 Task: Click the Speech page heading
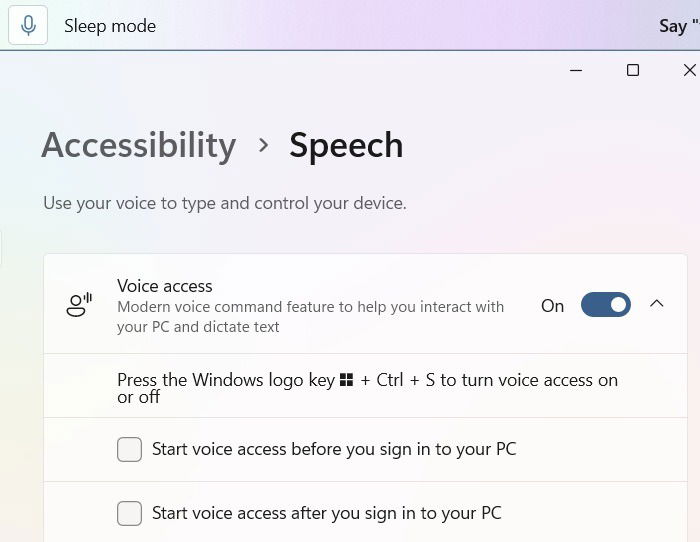(346, 146)
